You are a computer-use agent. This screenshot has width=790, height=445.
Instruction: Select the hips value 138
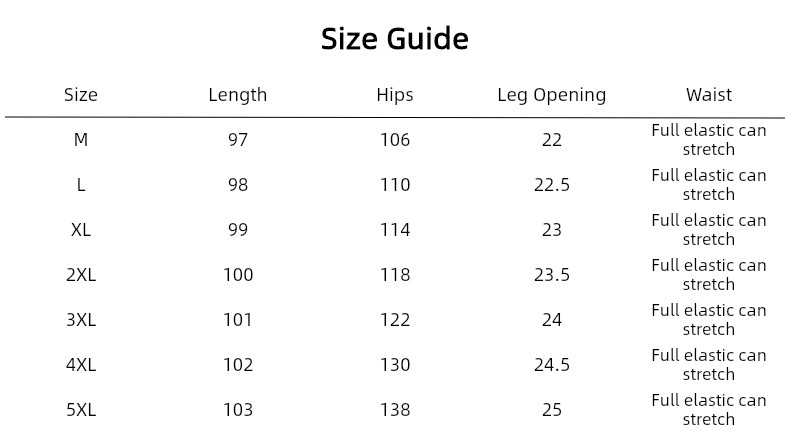(395, 410)
